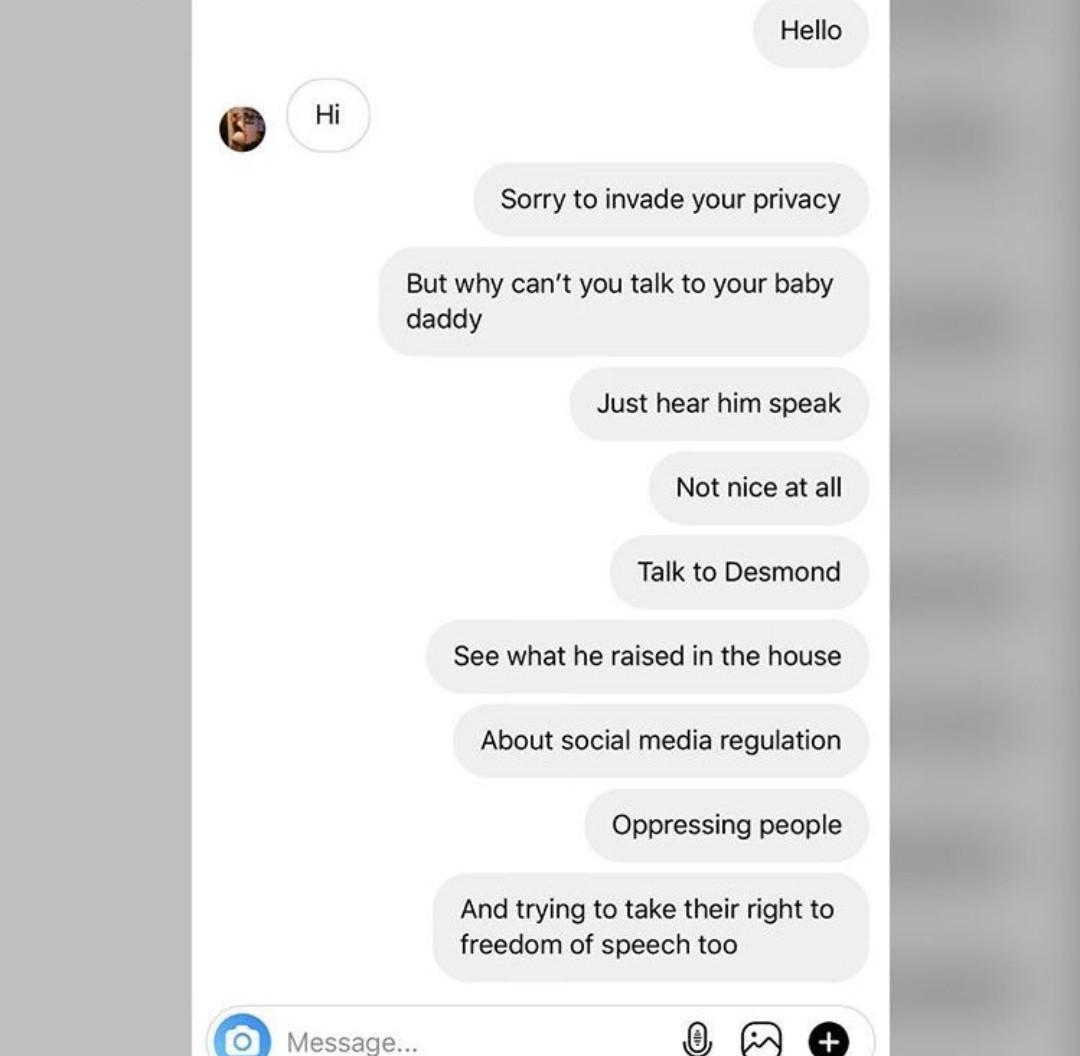
Task: Select the 'freedom of speech too' message
Action: click(x=651, y=927)
